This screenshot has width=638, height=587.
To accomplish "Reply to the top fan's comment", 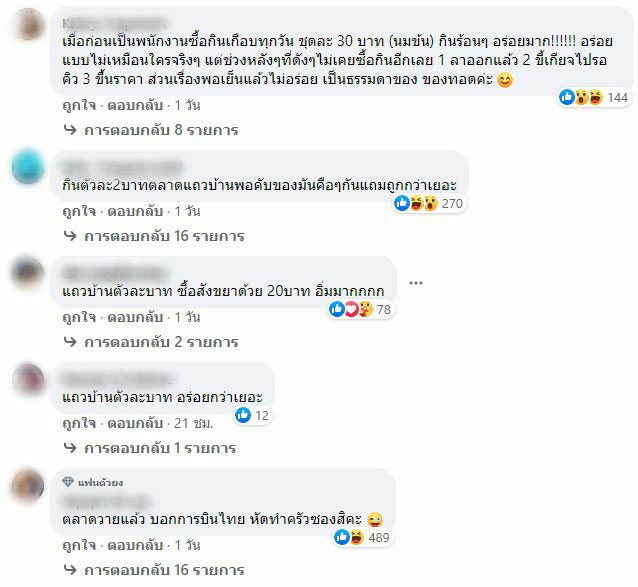I will [x=135, y=545].
